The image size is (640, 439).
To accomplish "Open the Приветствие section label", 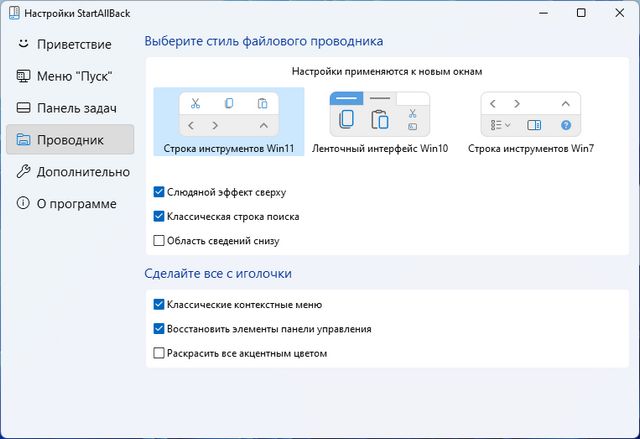I will (74, 44).
